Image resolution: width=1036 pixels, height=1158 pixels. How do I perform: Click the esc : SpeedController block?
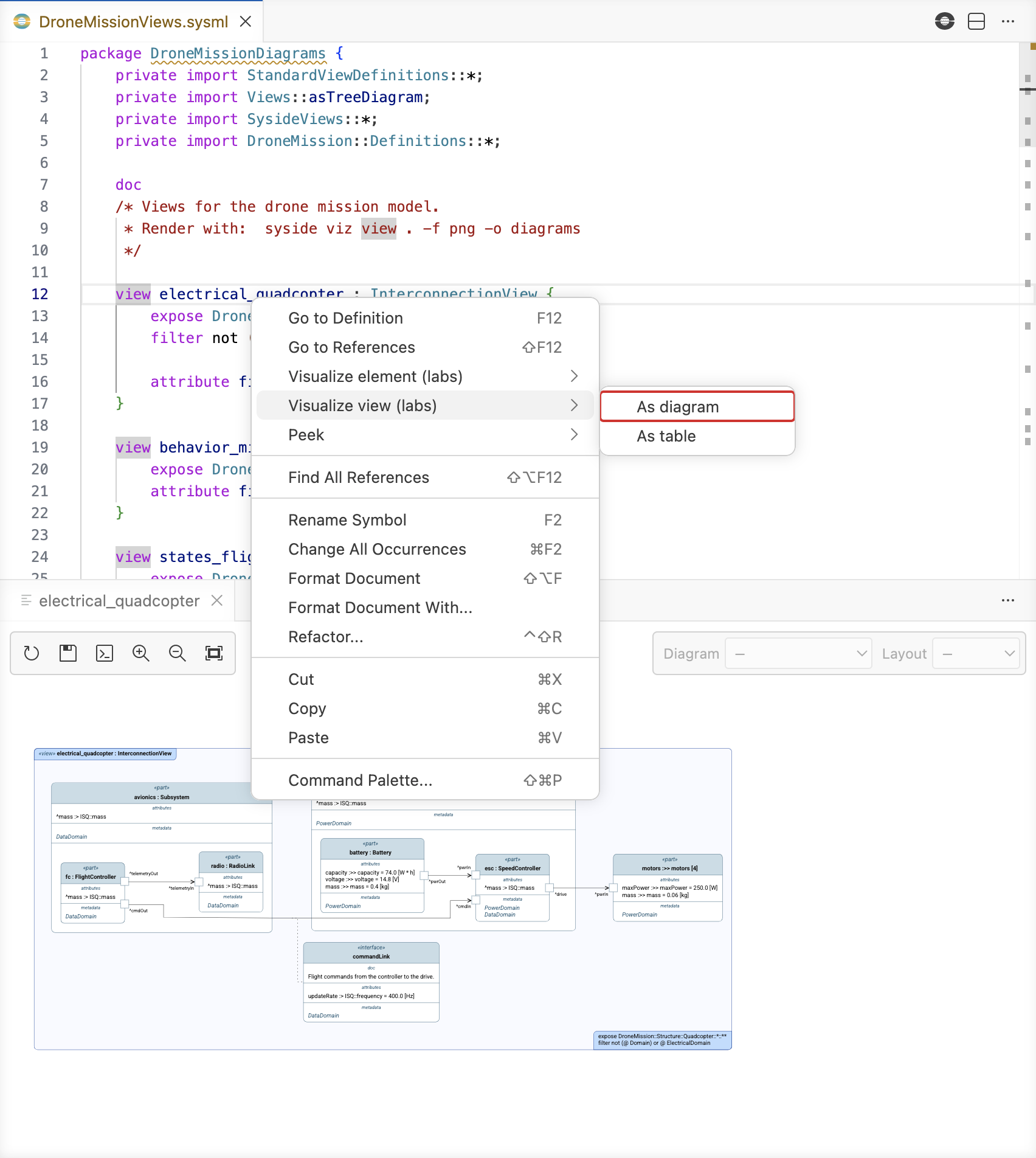513,887
